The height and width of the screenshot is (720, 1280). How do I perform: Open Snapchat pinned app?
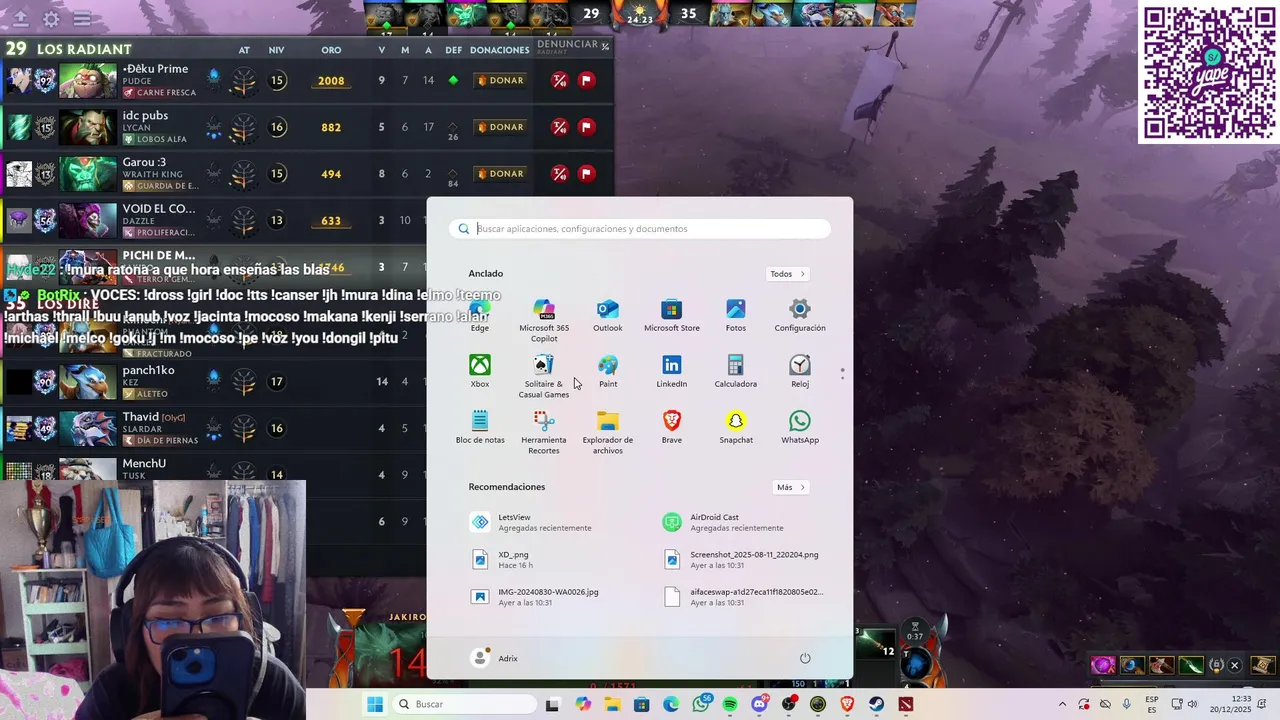(x=736, y=428)
